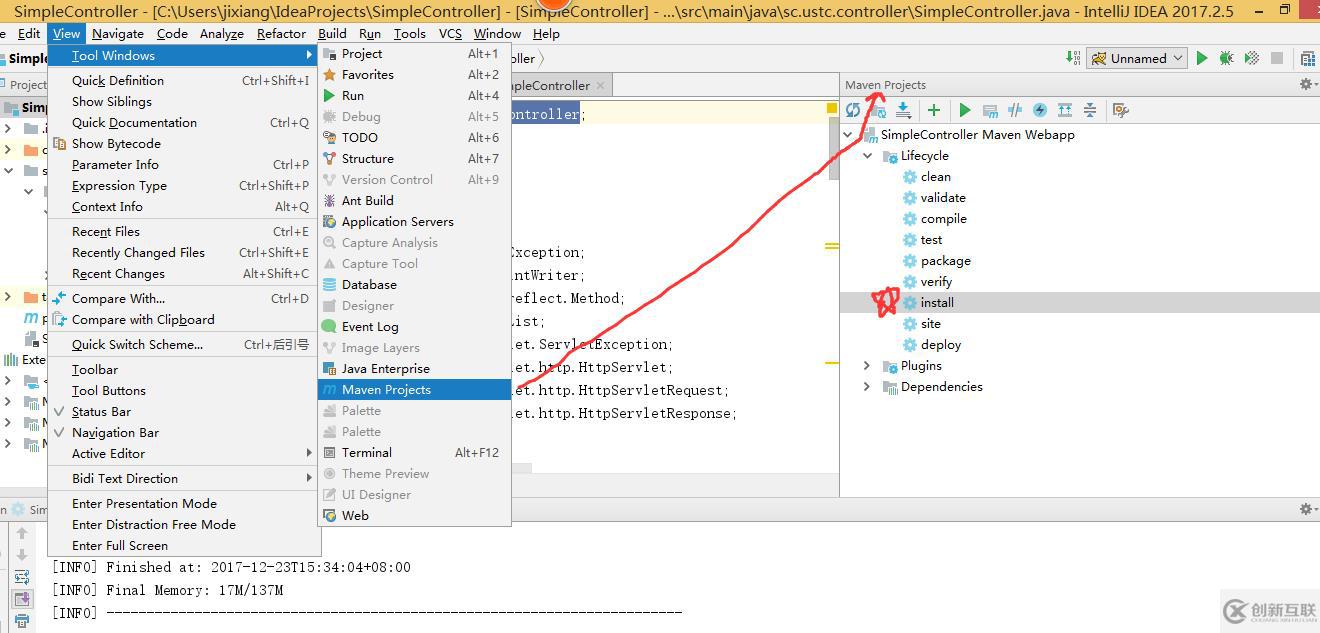The width and height of the screenshot is (1320, 633).
Task: Open Terminal from Tool Windows submenu
Action: tap(367, 453)
